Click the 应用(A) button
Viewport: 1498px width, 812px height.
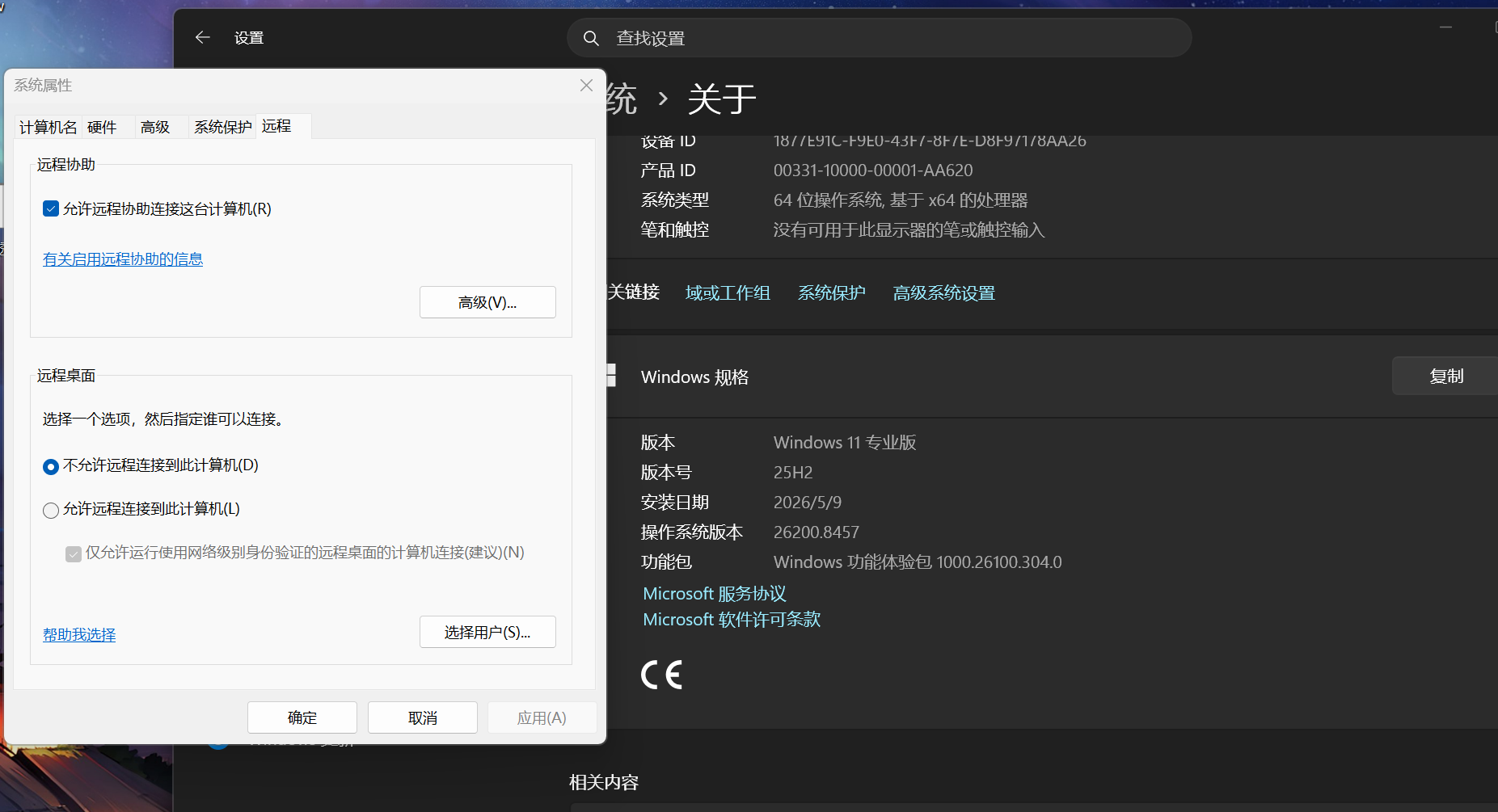542,717
